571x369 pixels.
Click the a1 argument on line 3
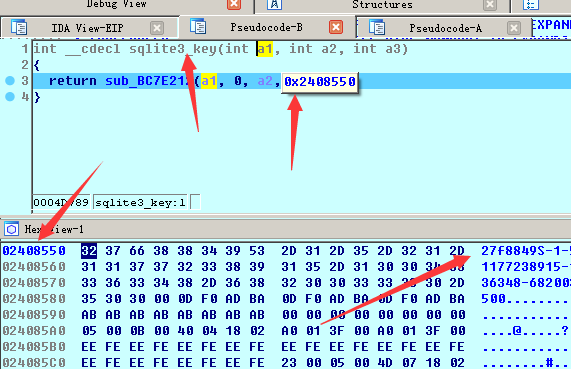pos(209,81)
